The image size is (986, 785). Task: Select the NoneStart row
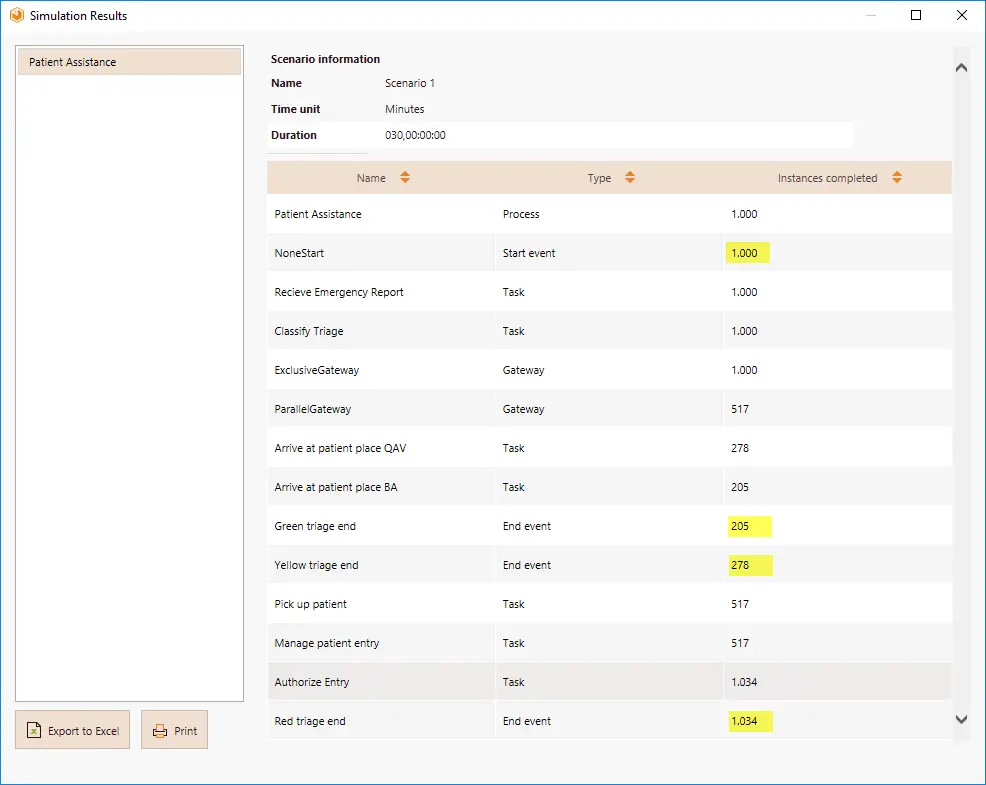[x=609, y=253]
